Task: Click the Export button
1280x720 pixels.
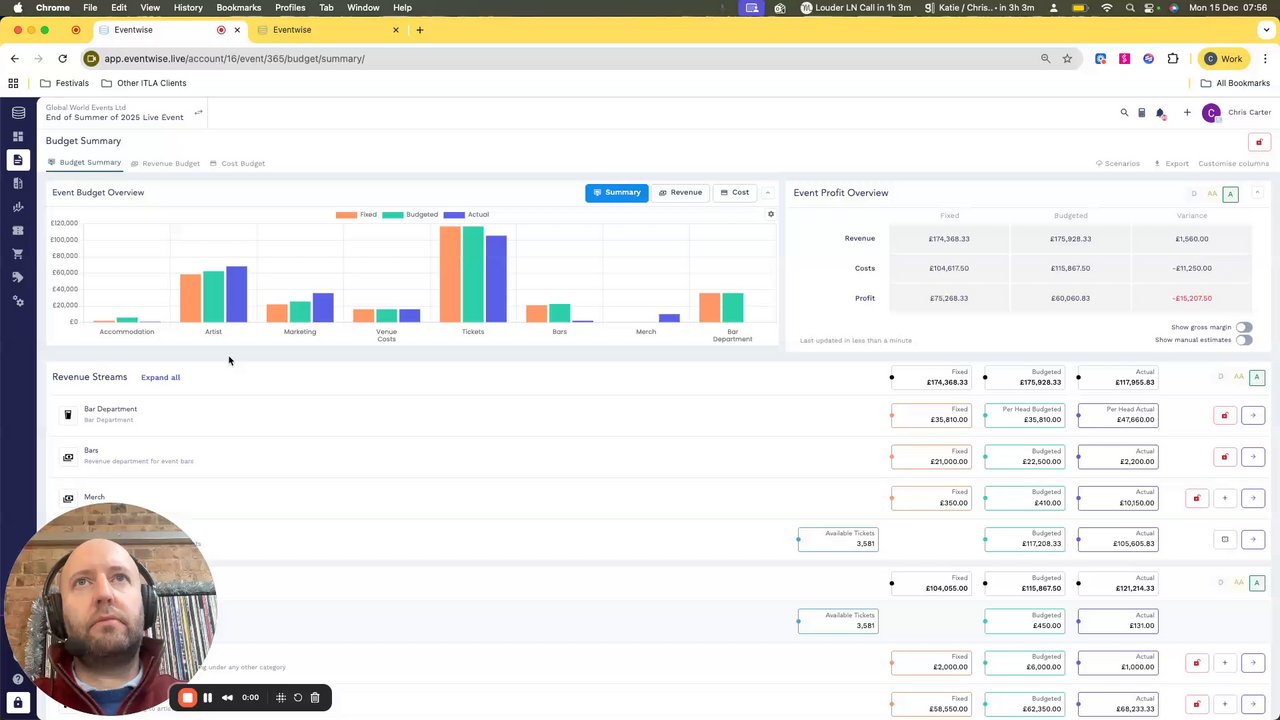Action: [1171, 163]
